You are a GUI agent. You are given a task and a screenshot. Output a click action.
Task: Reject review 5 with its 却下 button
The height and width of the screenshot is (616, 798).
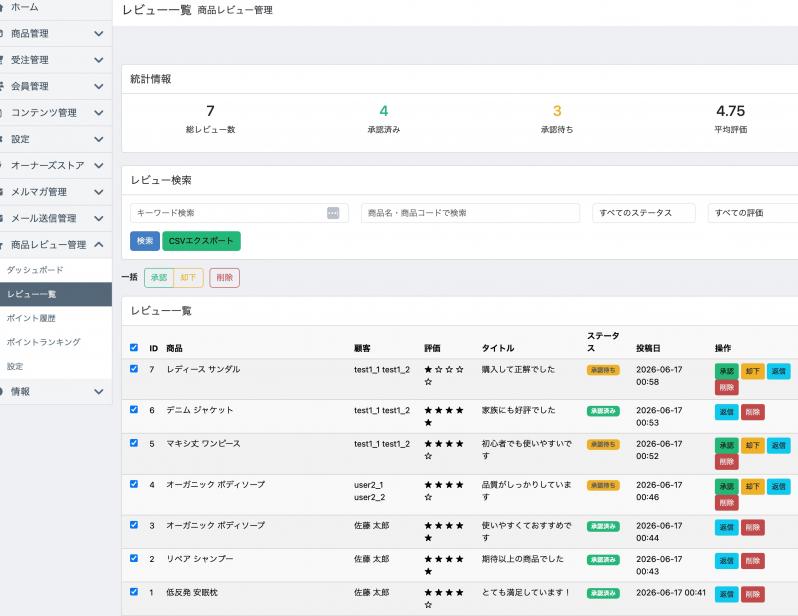(753, 445)
